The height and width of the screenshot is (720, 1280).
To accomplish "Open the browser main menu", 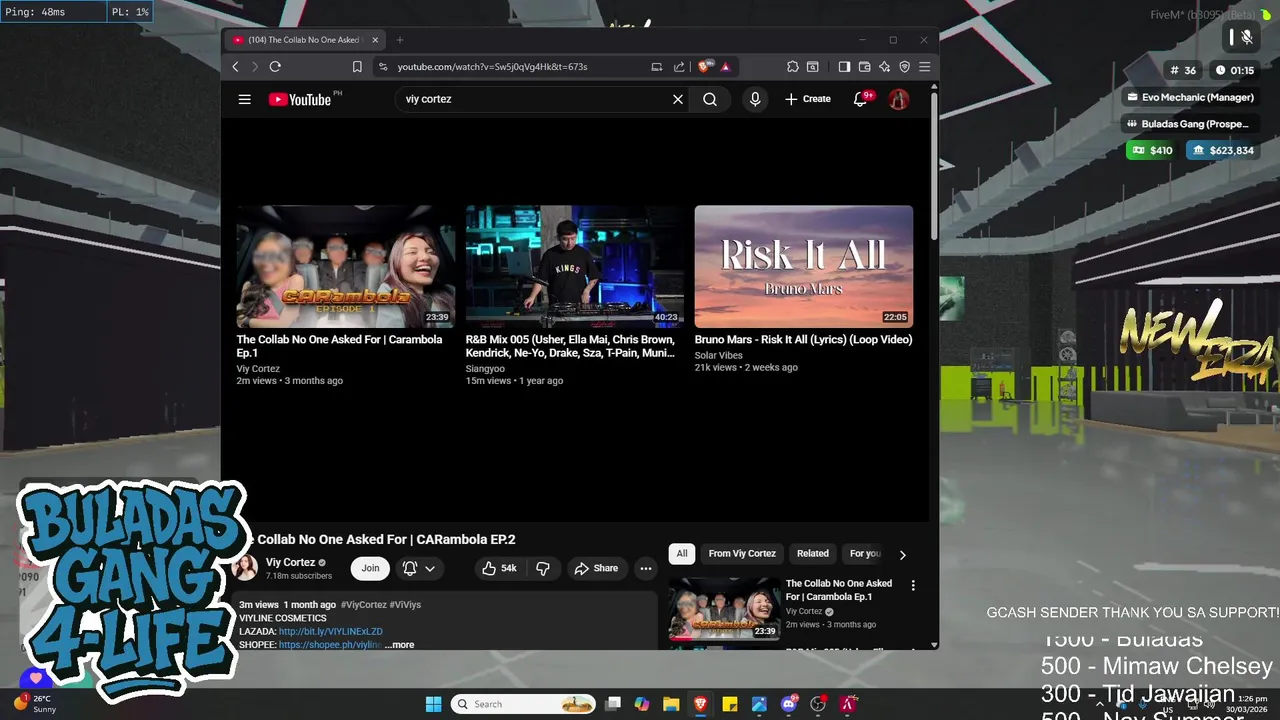I will (x=924, y=67).
